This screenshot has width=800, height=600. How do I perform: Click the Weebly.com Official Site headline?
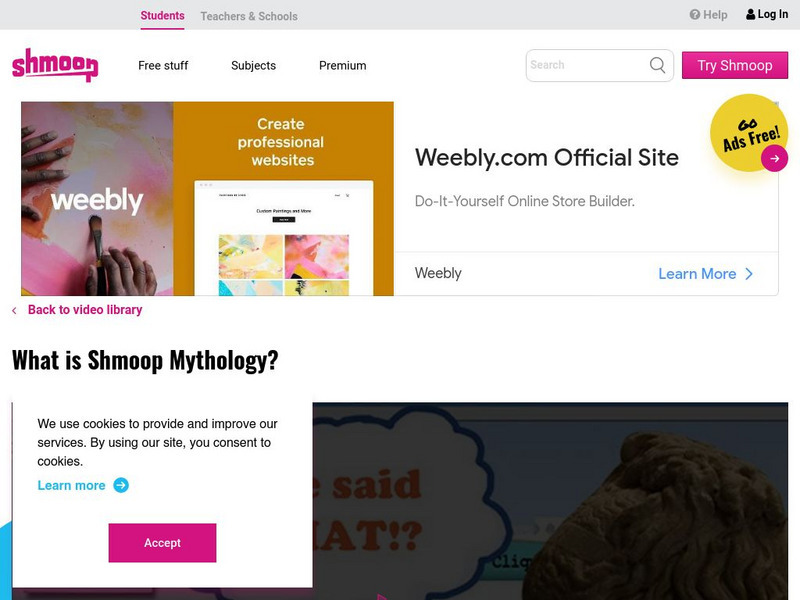(547, 158)
